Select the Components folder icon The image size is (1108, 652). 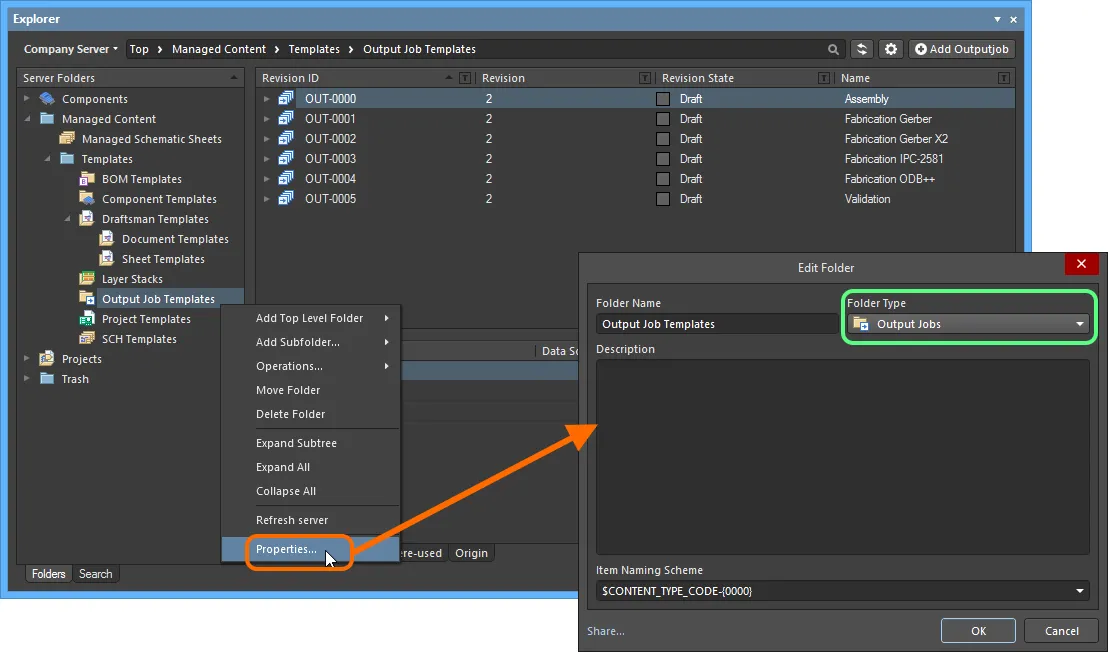(47, 99)
